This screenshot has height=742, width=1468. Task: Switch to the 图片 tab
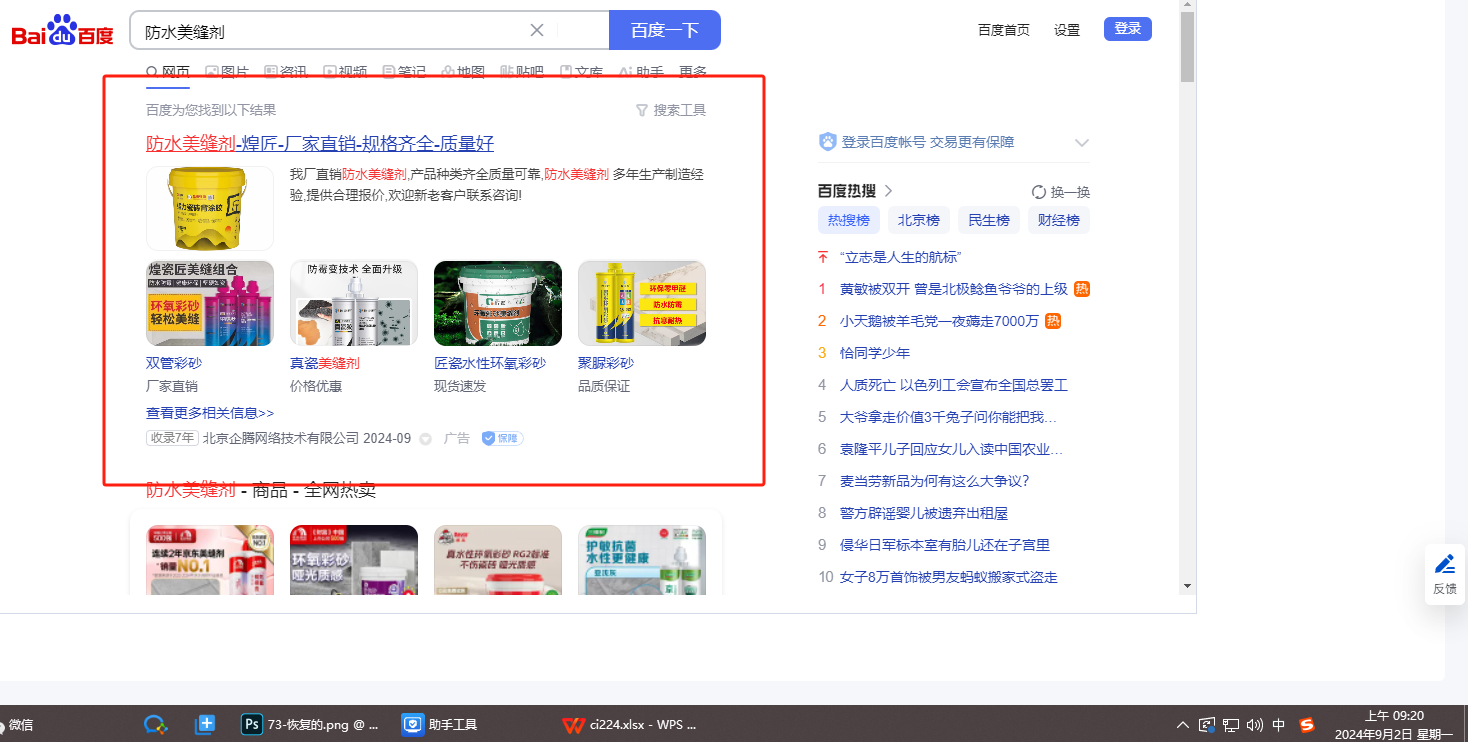227,72
